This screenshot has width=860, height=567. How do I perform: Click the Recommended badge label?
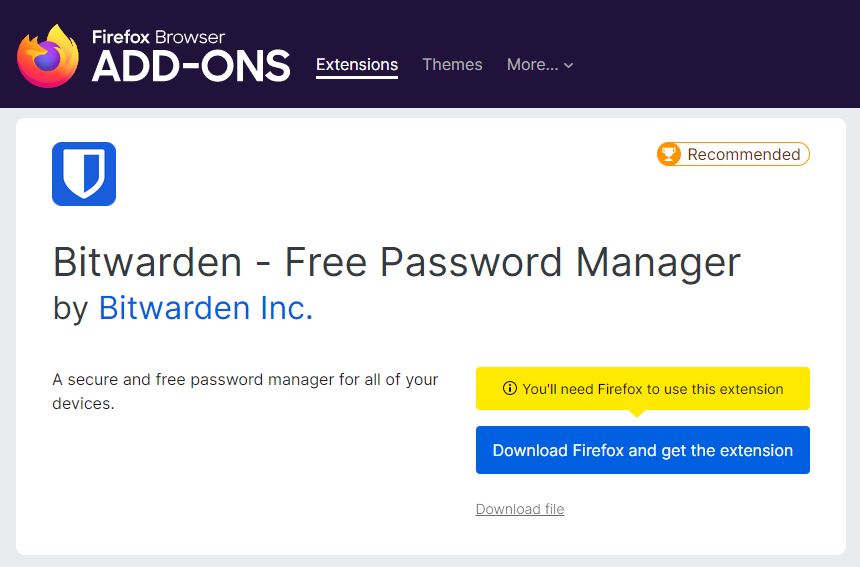[743, 154]
